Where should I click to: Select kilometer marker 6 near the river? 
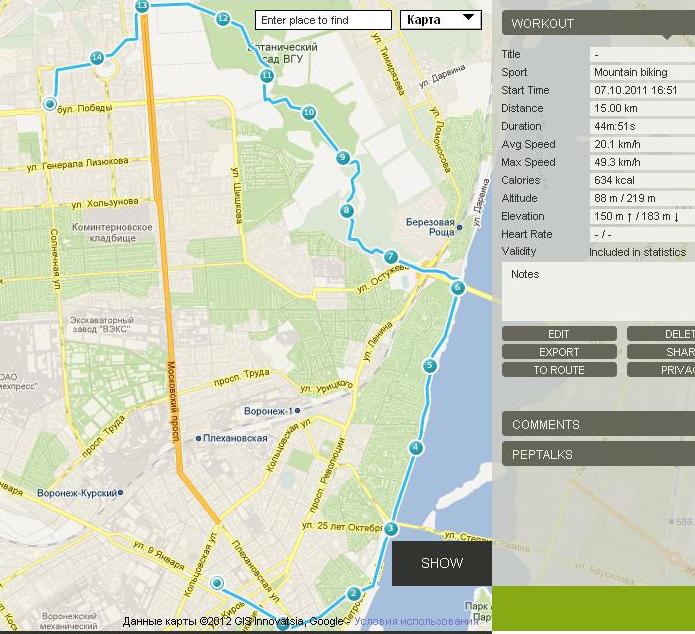pyautogui.click(x=457, y=288)
